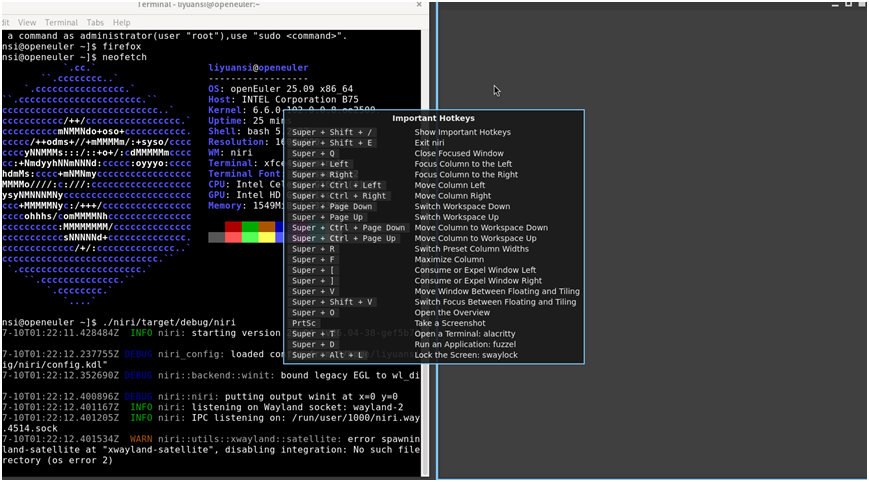Click the 'WM: niri' line
Screen dimensions: 869x482
pos(230,152)
